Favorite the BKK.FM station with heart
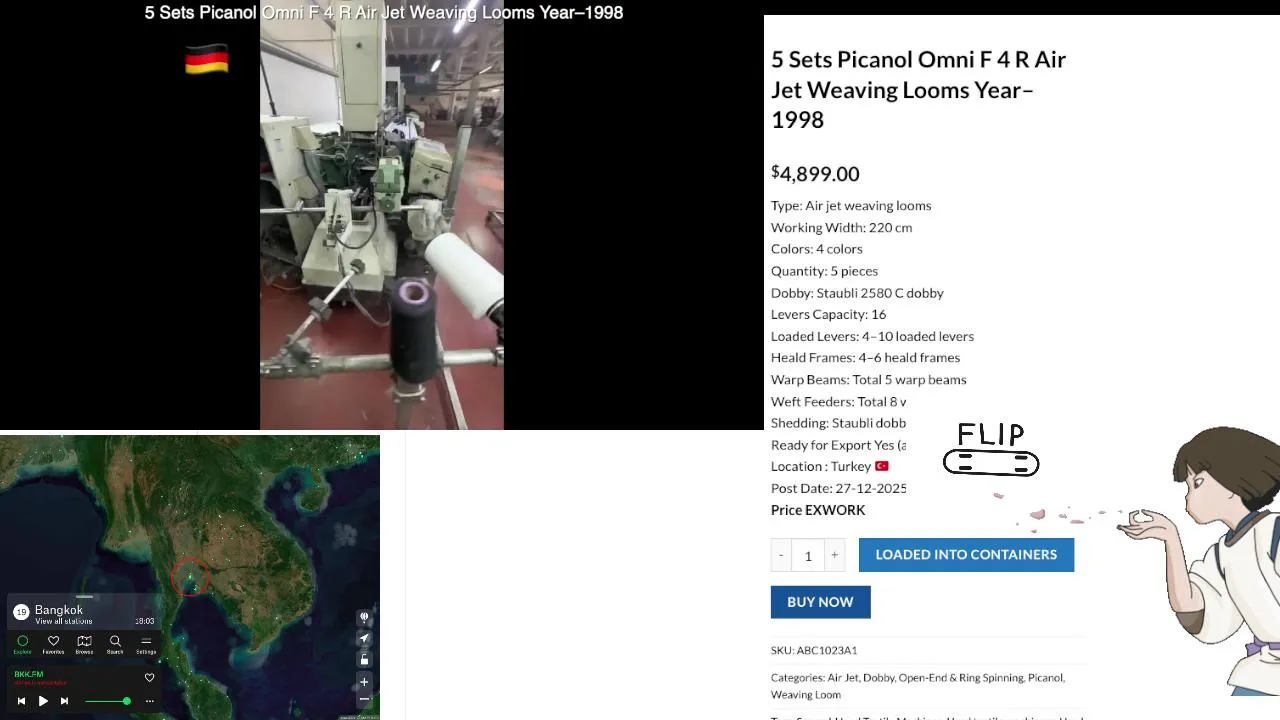Viewport: 1280px width, 720px height. tap(150, 677)
